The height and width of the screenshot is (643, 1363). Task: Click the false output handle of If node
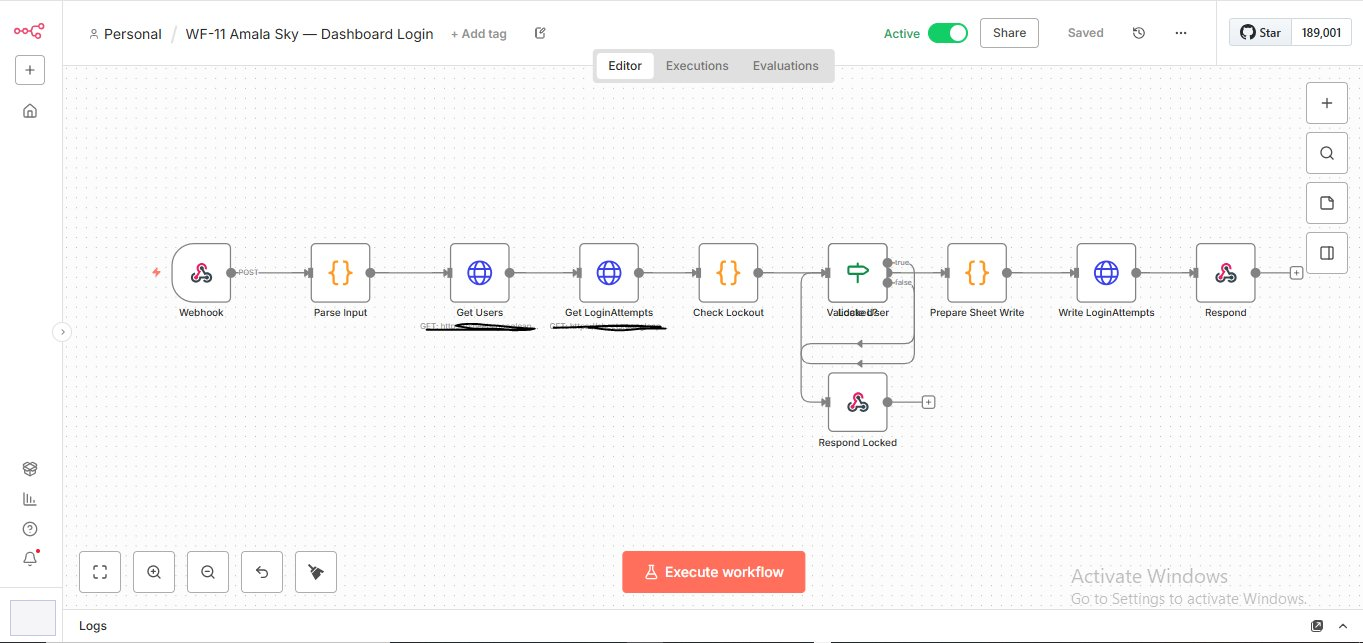pyautogui.click(x=888, y=283)
